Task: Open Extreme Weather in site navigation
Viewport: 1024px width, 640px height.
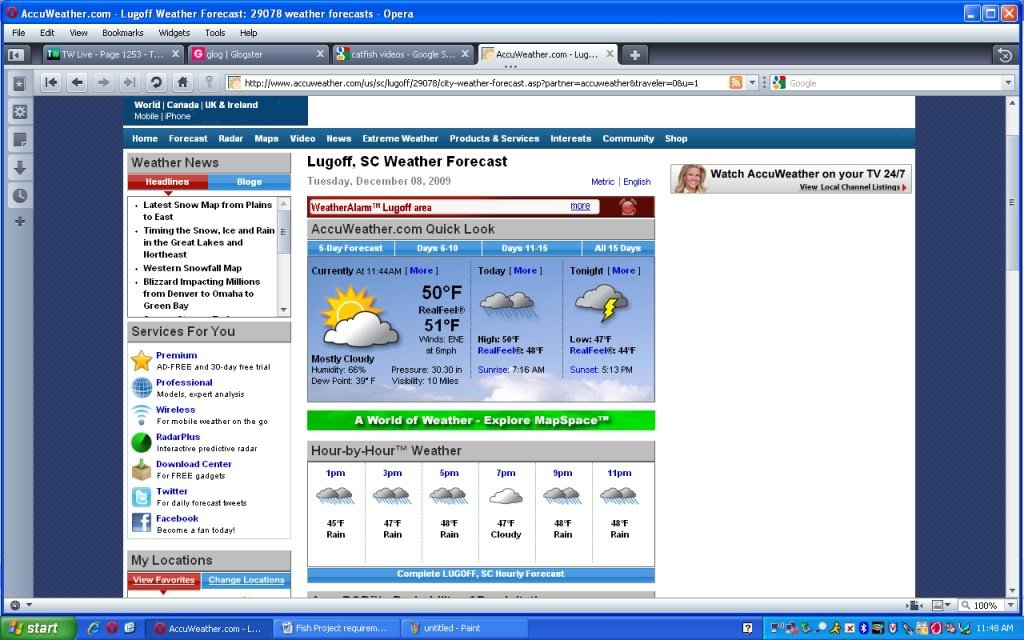Action: click(400, 138)
